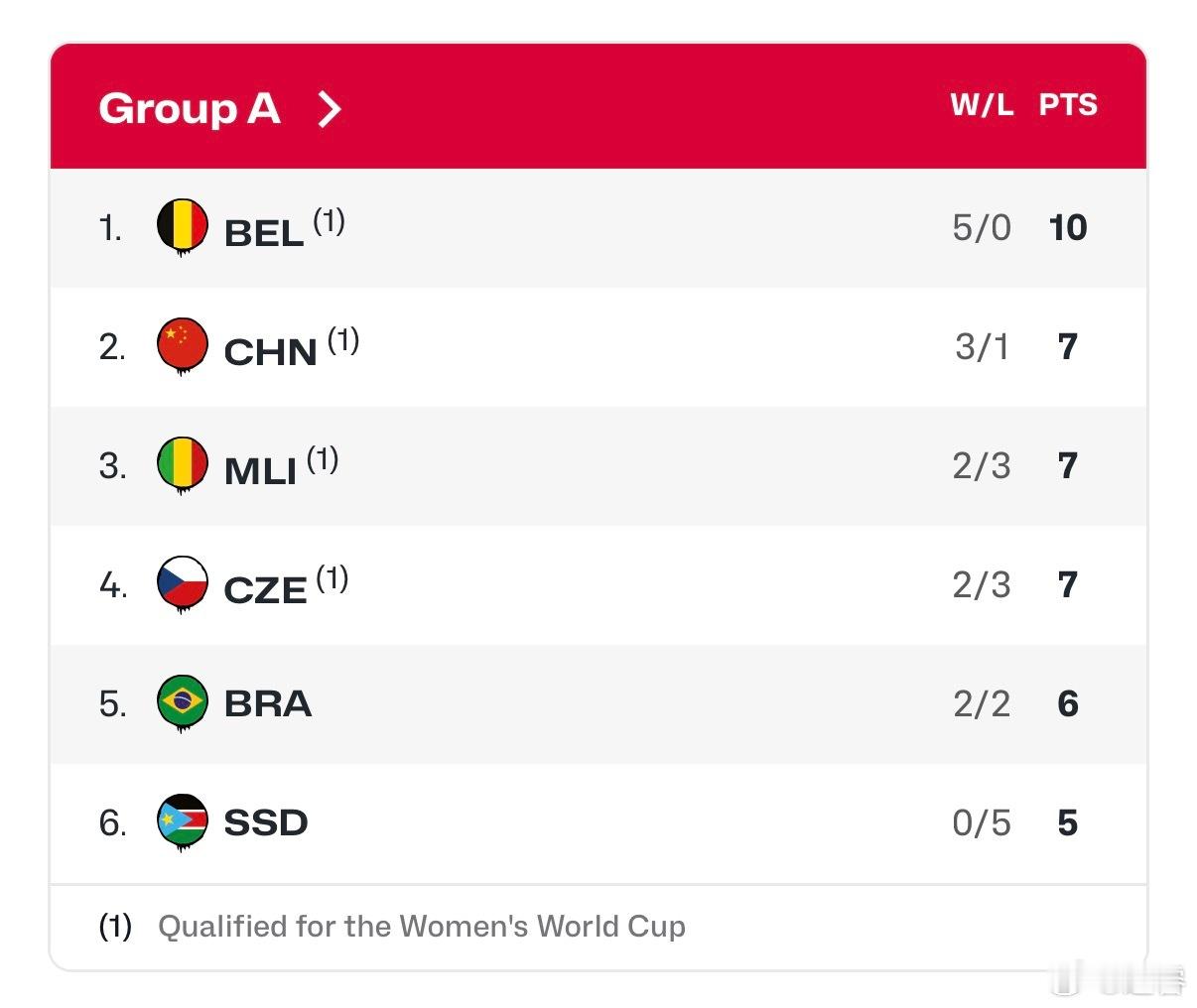Click the Brazil flag icon
Image resolution: width=1197 pixels, height=1008 pixels.
tap(183, 702)
